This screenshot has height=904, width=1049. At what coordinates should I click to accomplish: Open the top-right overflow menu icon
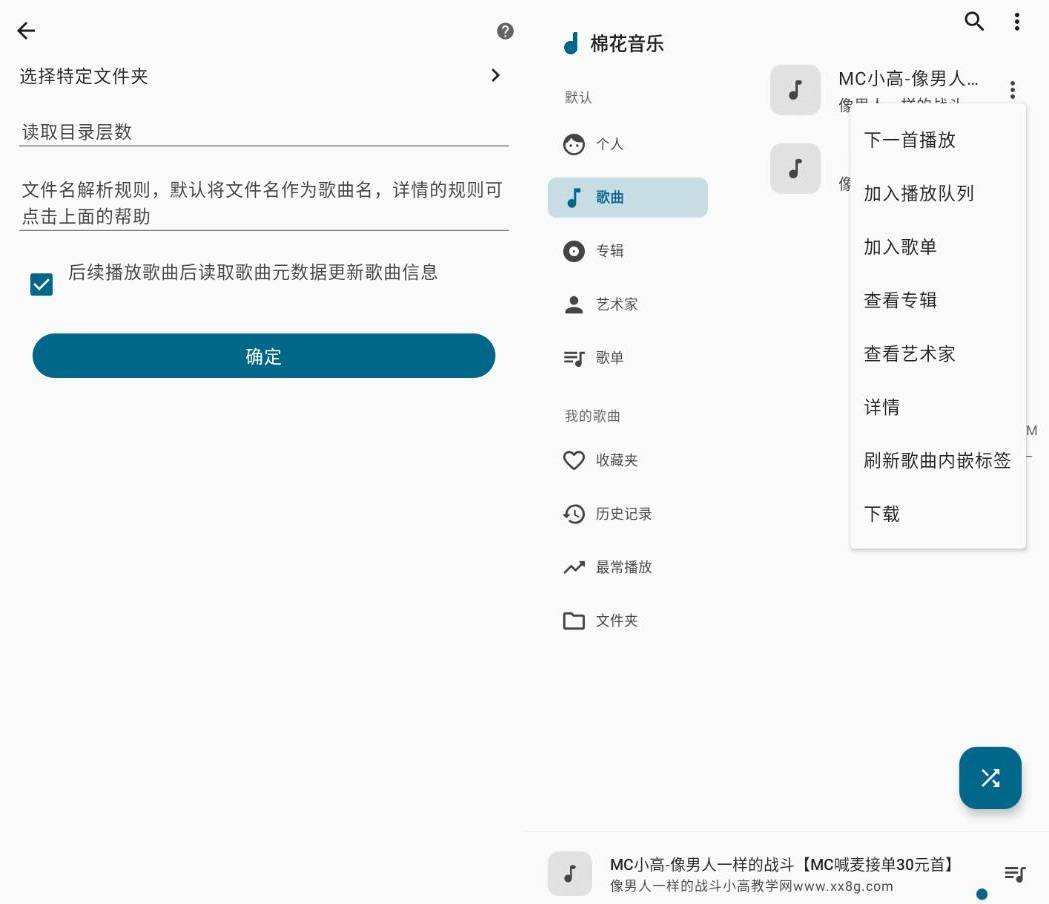click(1017, 21)
